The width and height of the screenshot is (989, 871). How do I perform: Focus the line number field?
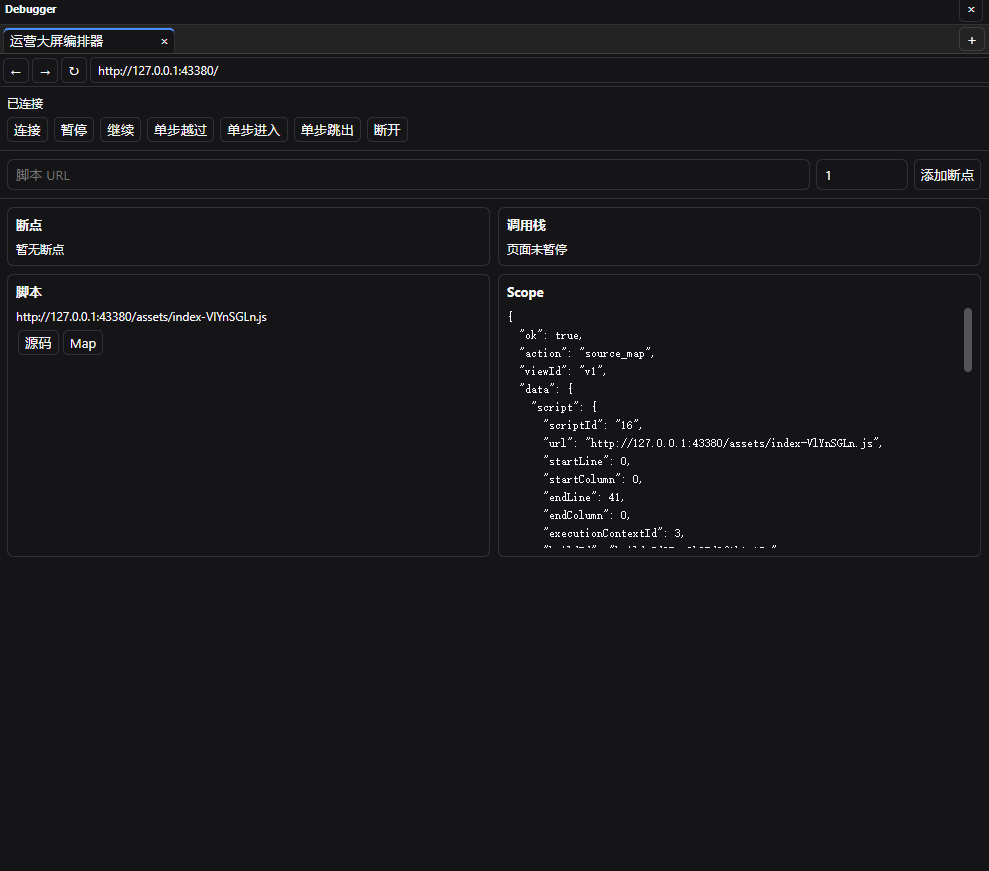pos(862,175)
